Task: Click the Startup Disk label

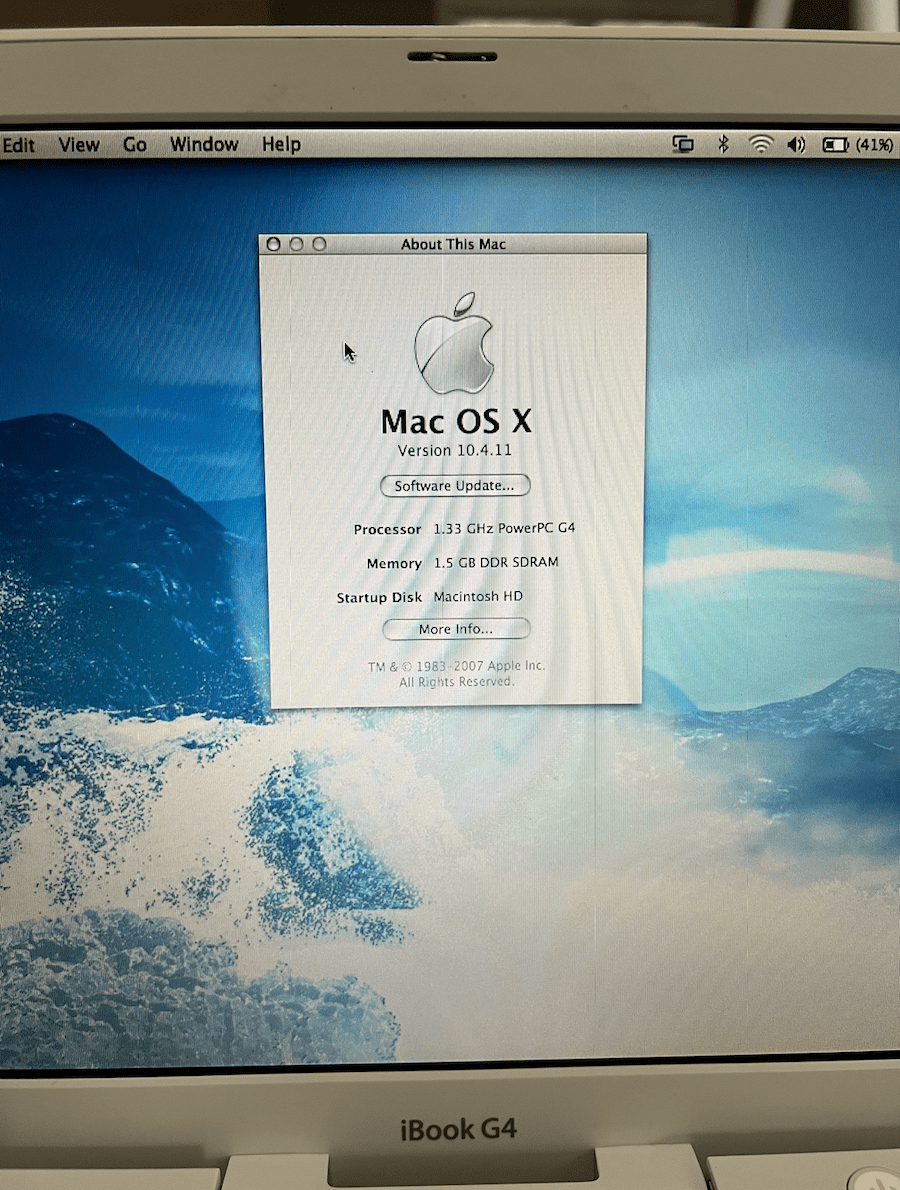Action: pyautogui.click(x=379, y=597)
